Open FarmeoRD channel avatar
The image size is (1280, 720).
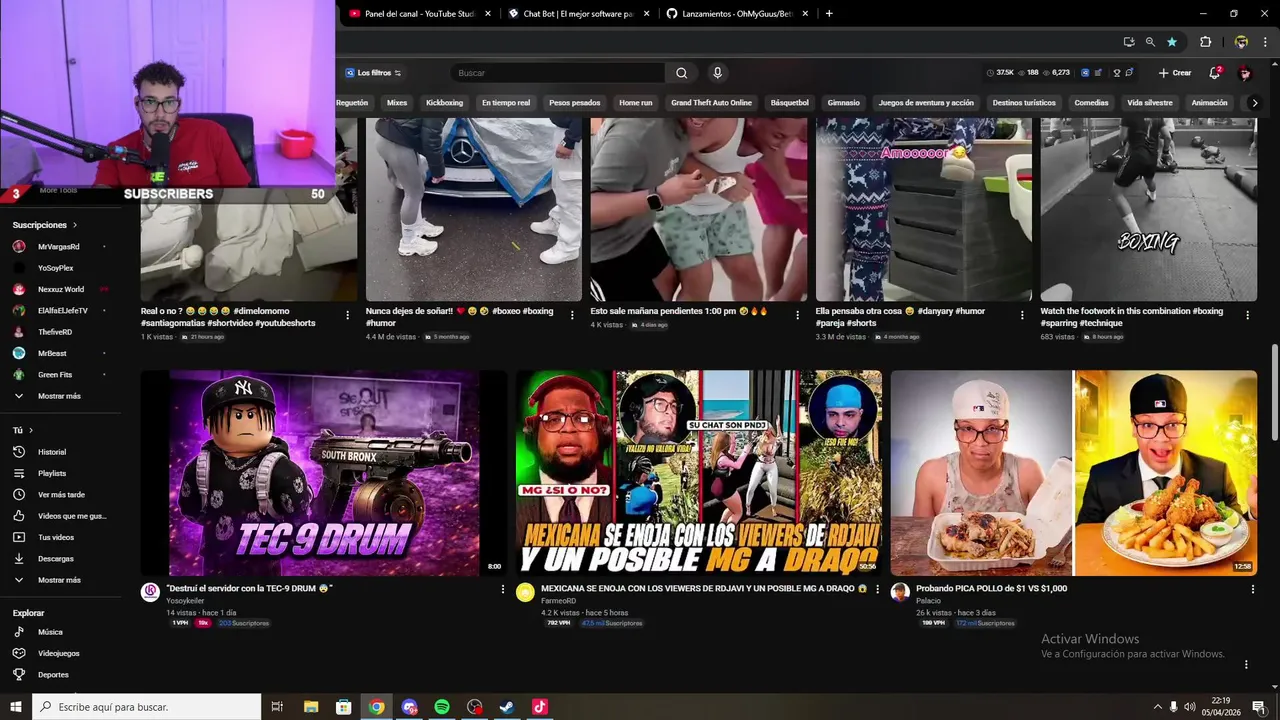coord(525,592)
